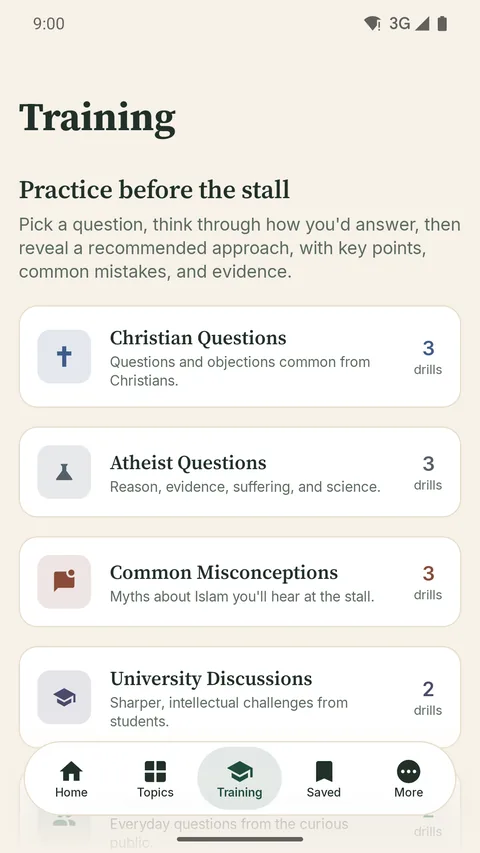Tap the 2 drills count on University Discussions
This screenshot has width=480, height=853.
[428, 697]
